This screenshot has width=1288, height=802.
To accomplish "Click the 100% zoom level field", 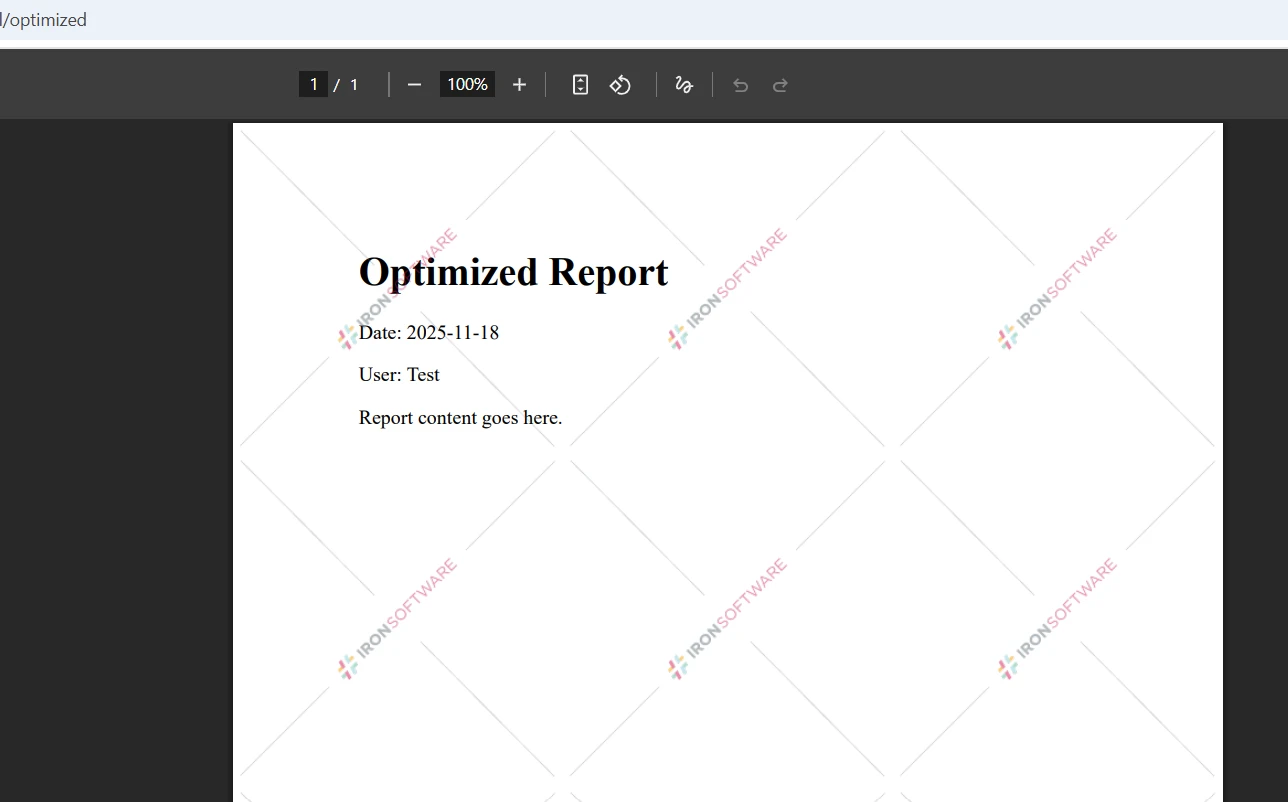I will point(466,84).
